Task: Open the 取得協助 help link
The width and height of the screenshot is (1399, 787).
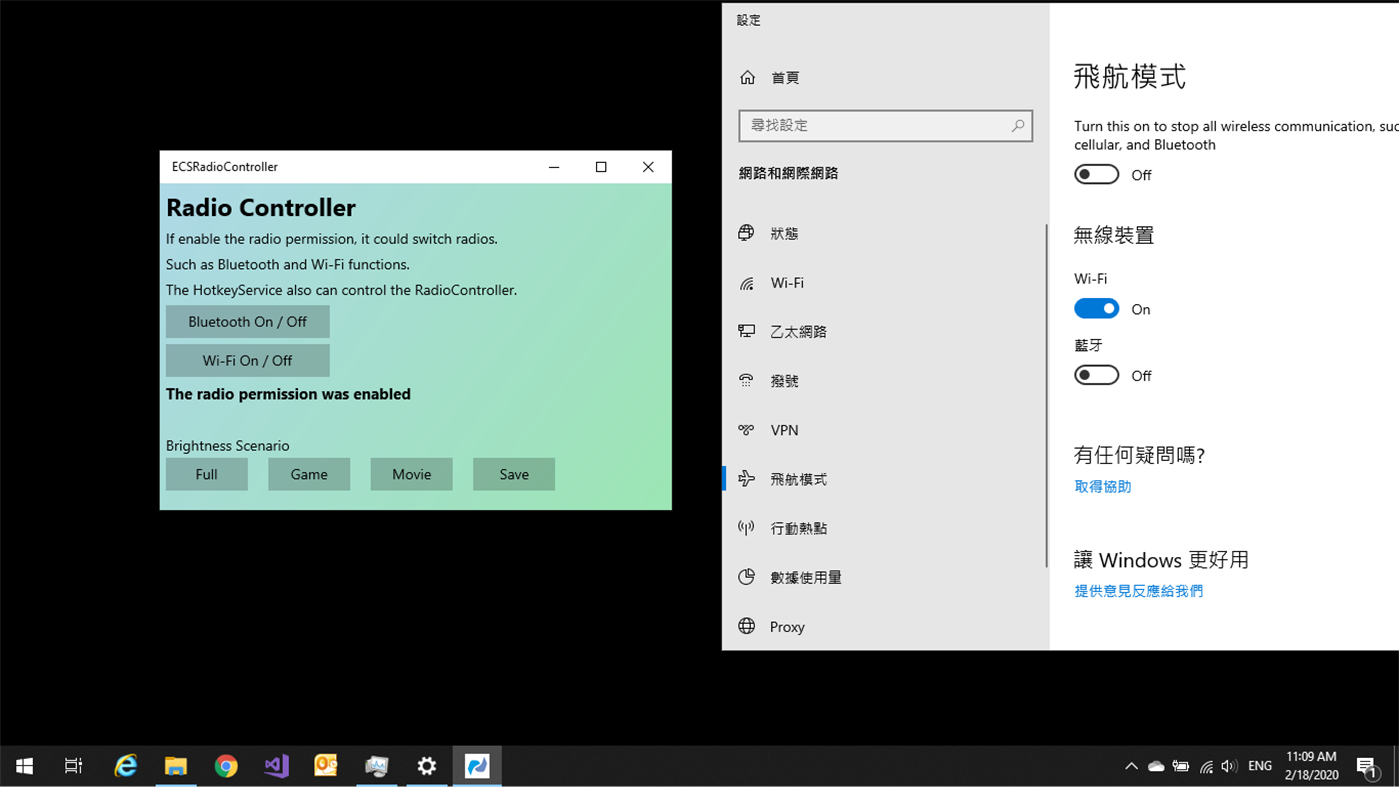Action: (1102, 485)
